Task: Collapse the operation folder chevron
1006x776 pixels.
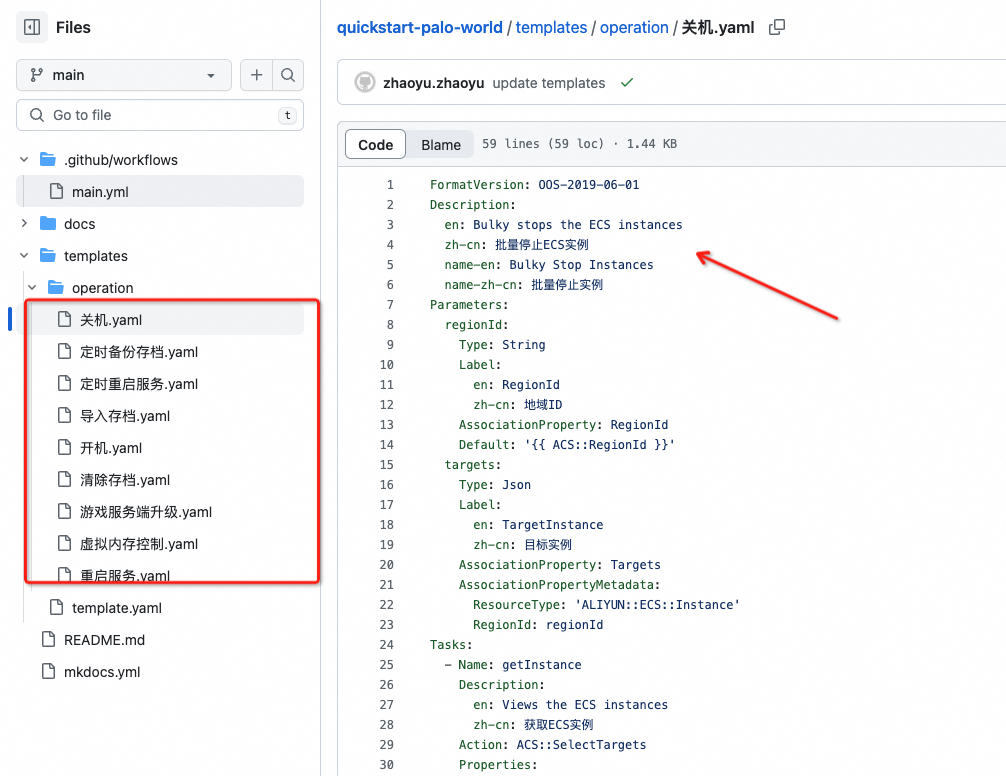Action: point(32,288)
